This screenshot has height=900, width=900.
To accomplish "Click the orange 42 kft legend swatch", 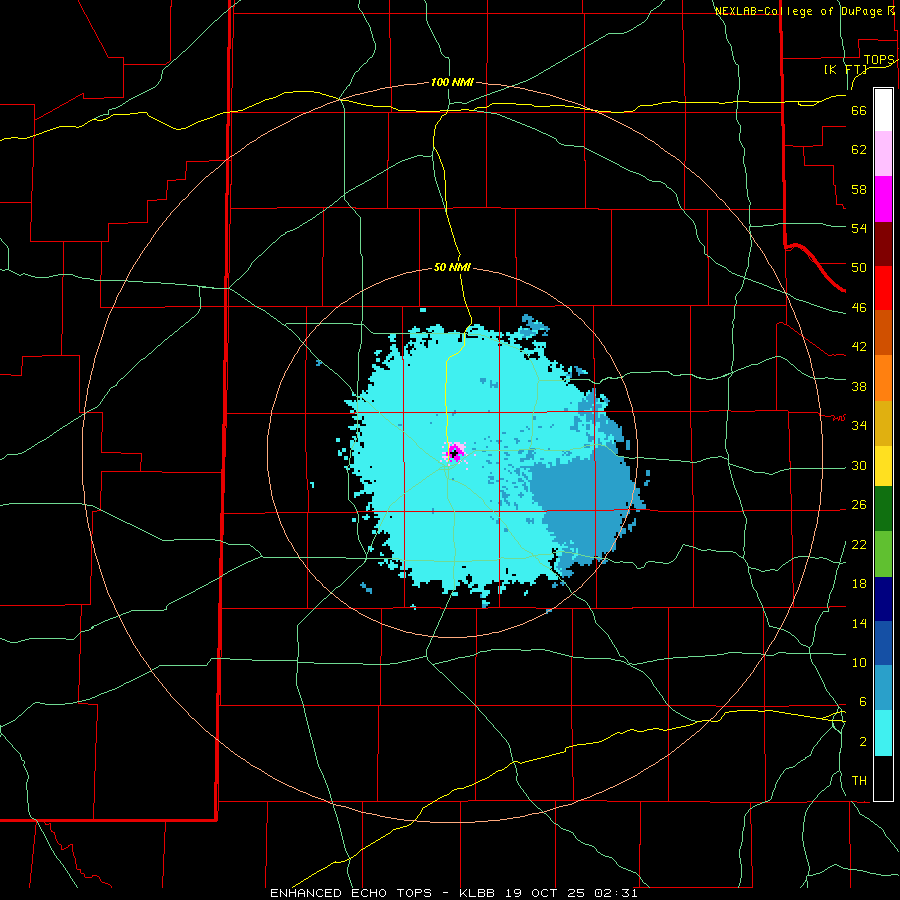I will click(x=883, y=378).
